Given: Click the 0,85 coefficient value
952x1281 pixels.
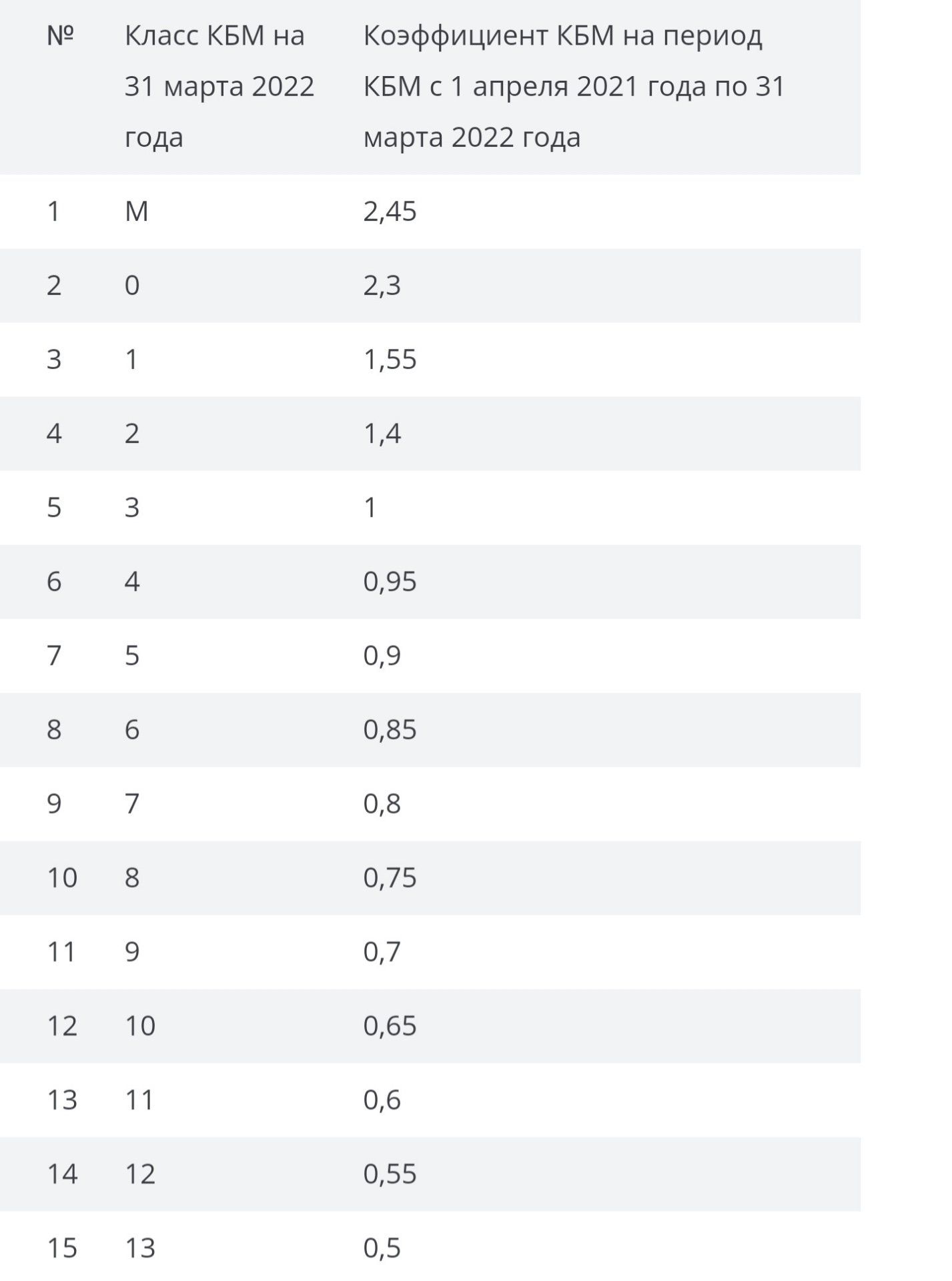Looking at the screenshot, I should pyautogui.click(x=390, y=730).
